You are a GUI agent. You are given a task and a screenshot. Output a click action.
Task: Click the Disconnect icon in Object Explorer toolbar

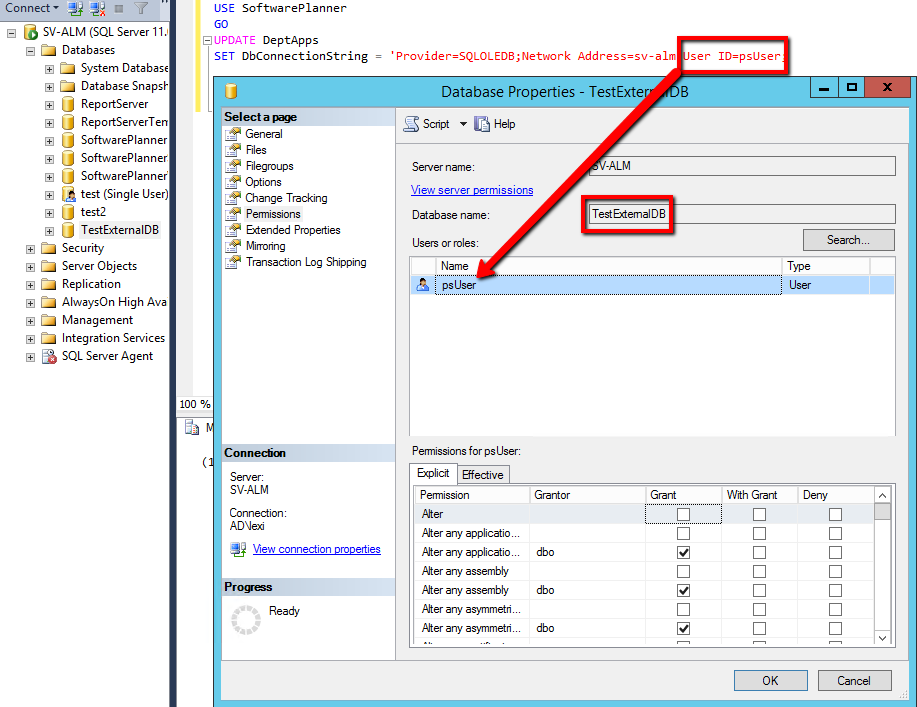click(99, 9)
